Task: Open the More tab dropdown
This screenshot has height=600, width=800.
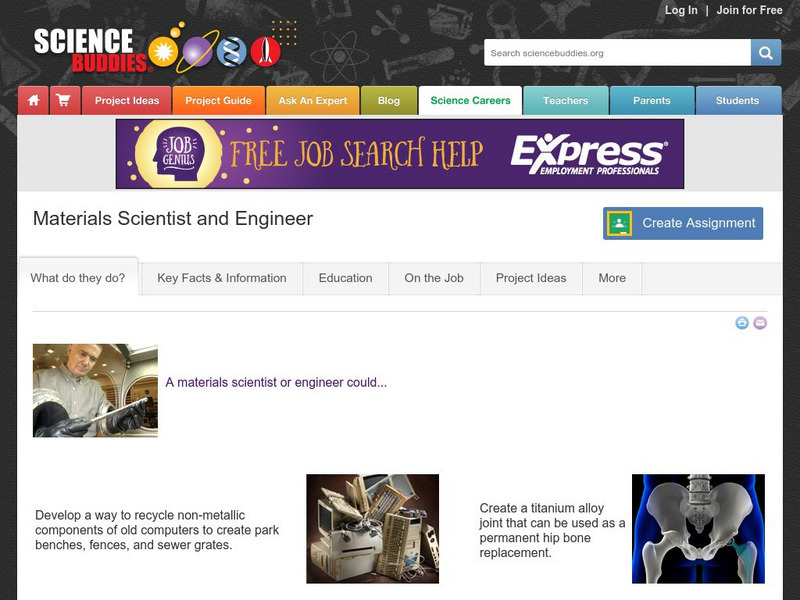Action: (x=612, y=279)
